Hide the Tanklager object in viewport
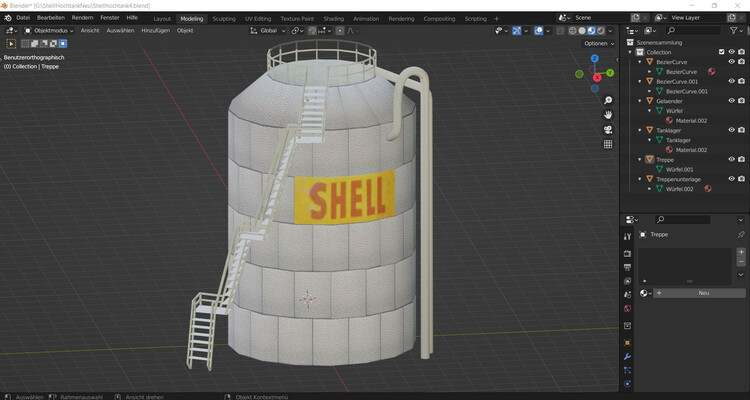The height and width of the screenshot is (400, 750). point(731,130)
